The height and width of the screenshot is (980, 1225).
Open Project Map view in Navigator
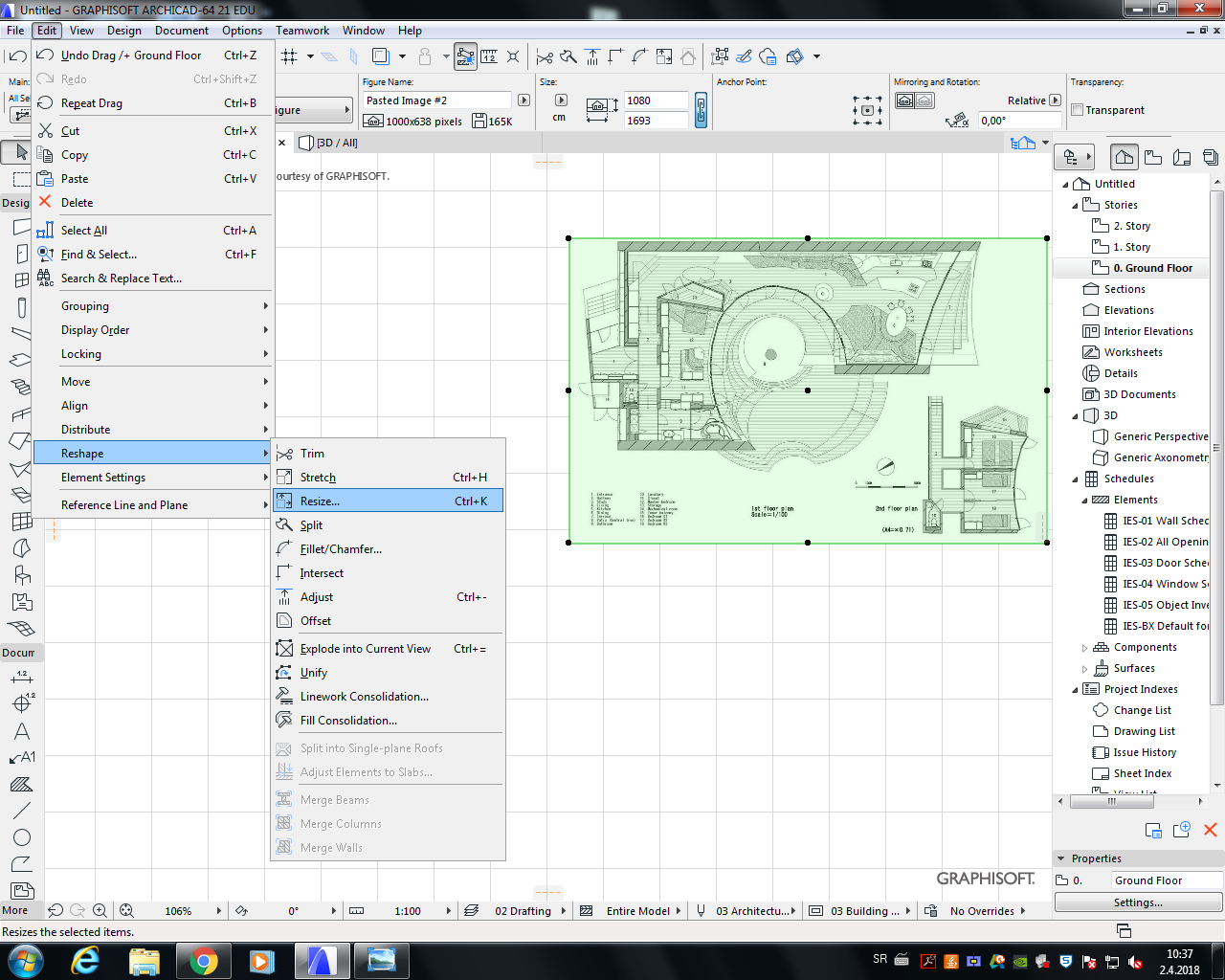pos(1125,157)
